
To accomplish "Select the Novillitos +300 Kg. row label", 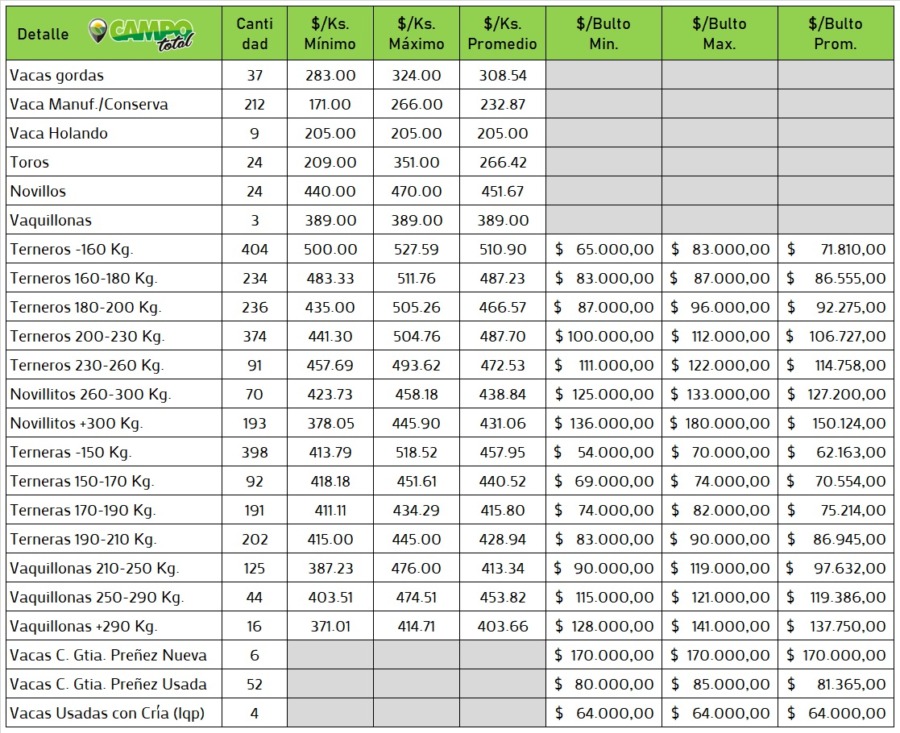I will pos(77,423).
